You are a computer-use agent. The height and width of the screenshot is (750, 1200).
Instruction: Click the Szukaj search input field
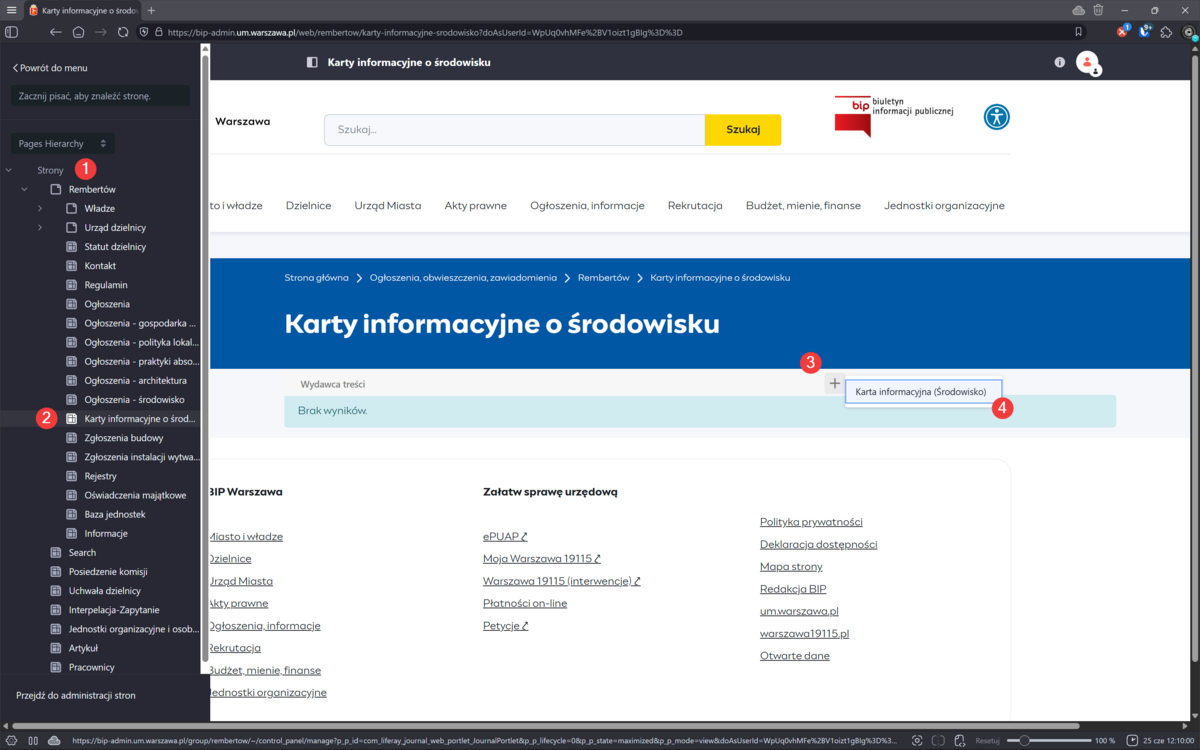coord(514,129)
